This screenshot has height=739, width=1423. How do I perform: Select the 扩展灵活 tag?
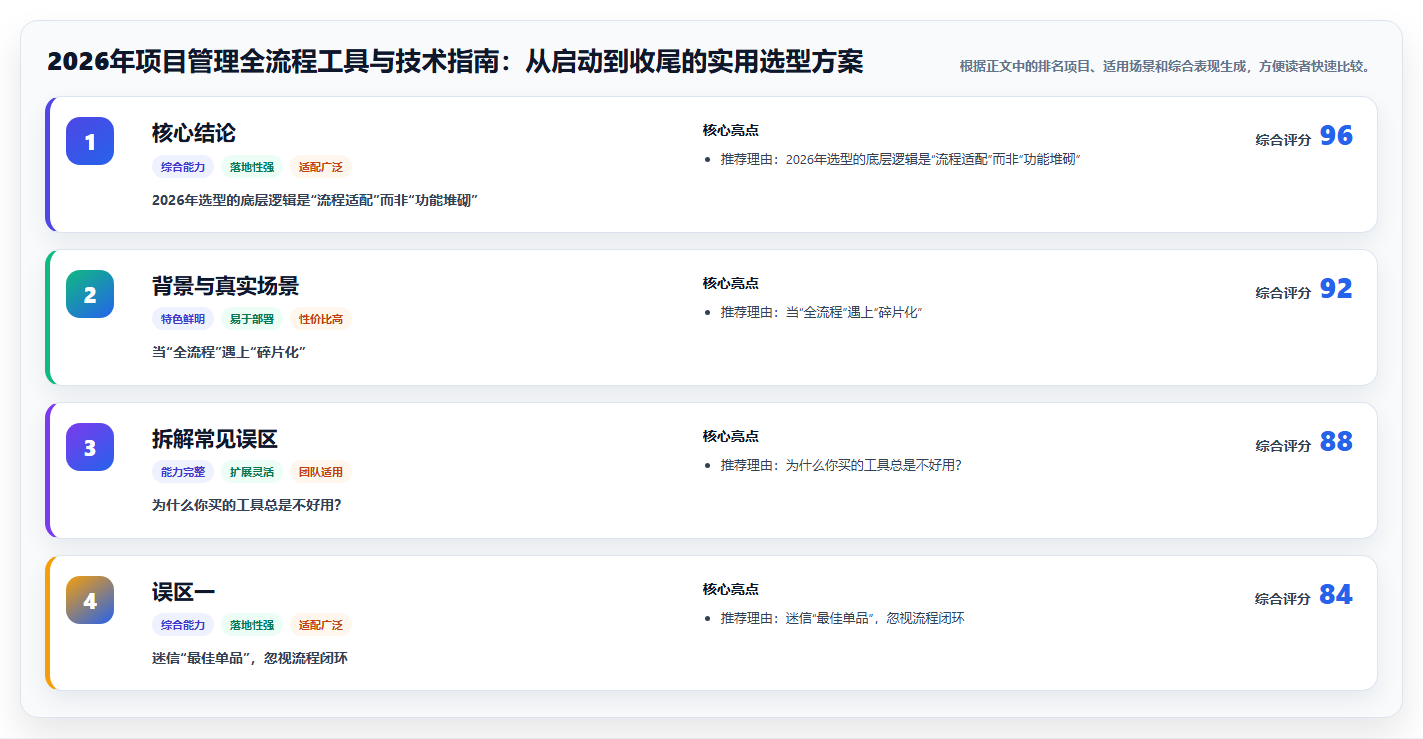[x=252, y=472]
